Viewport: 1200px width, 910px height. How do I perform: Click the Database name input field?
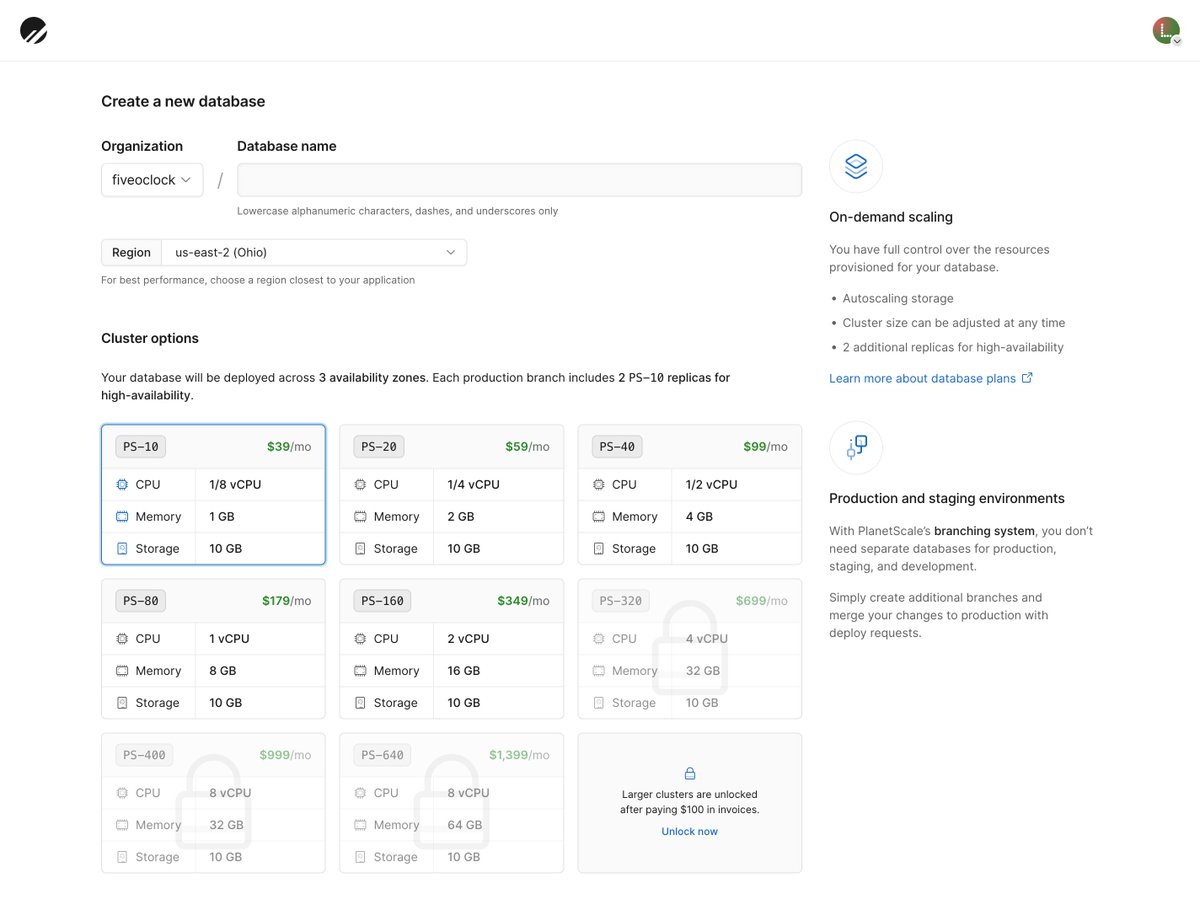click(x=519, y=180)
